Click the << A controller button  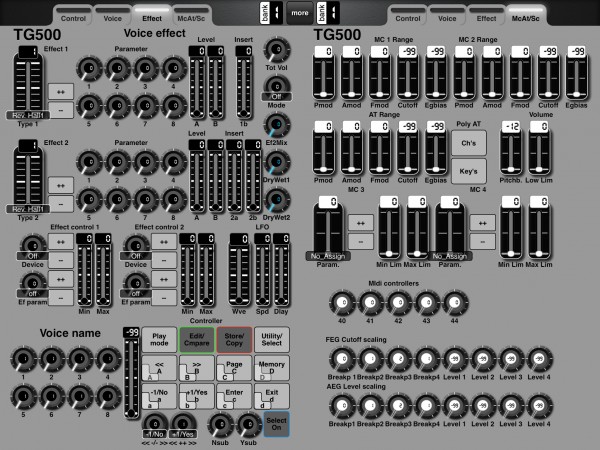click(159, 368)
